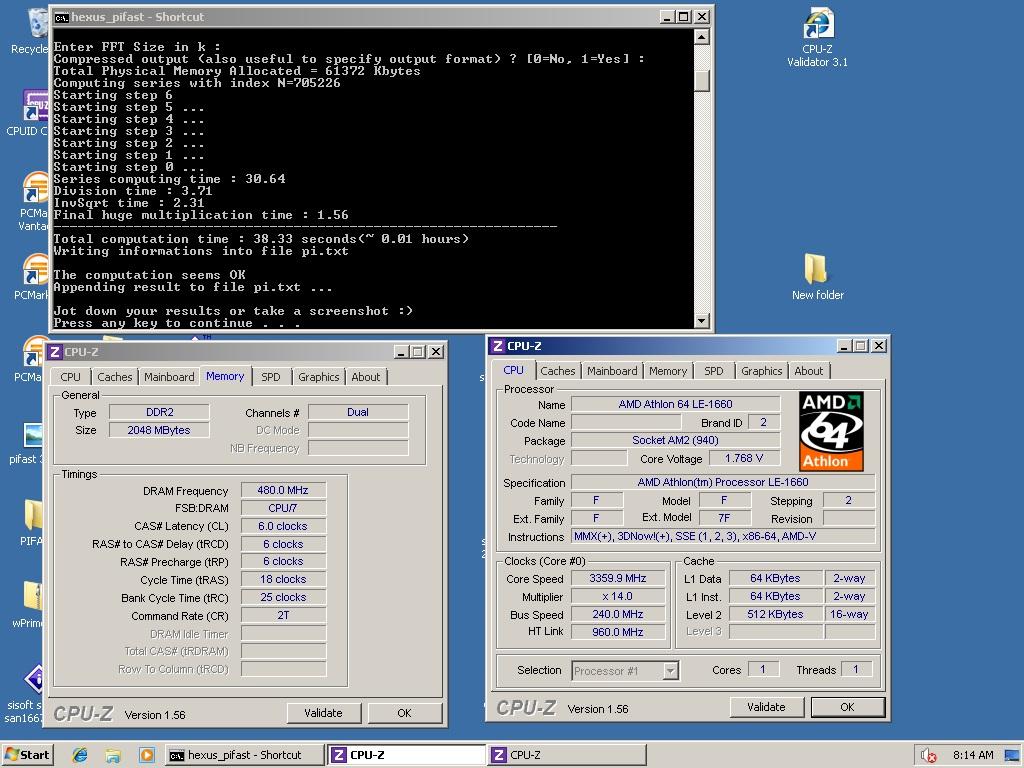Open Mainboard tab in right CPU-Z window

tap(612, 371)
